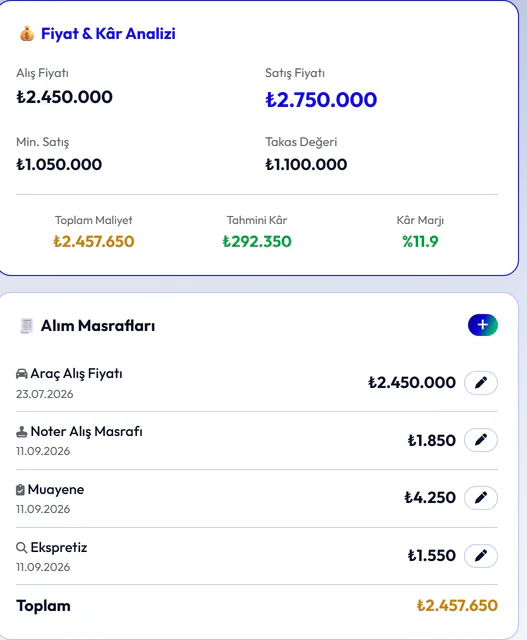
Task: Select the Satış Fiyatı value ₺2.750.000
Action: point(321,100)
